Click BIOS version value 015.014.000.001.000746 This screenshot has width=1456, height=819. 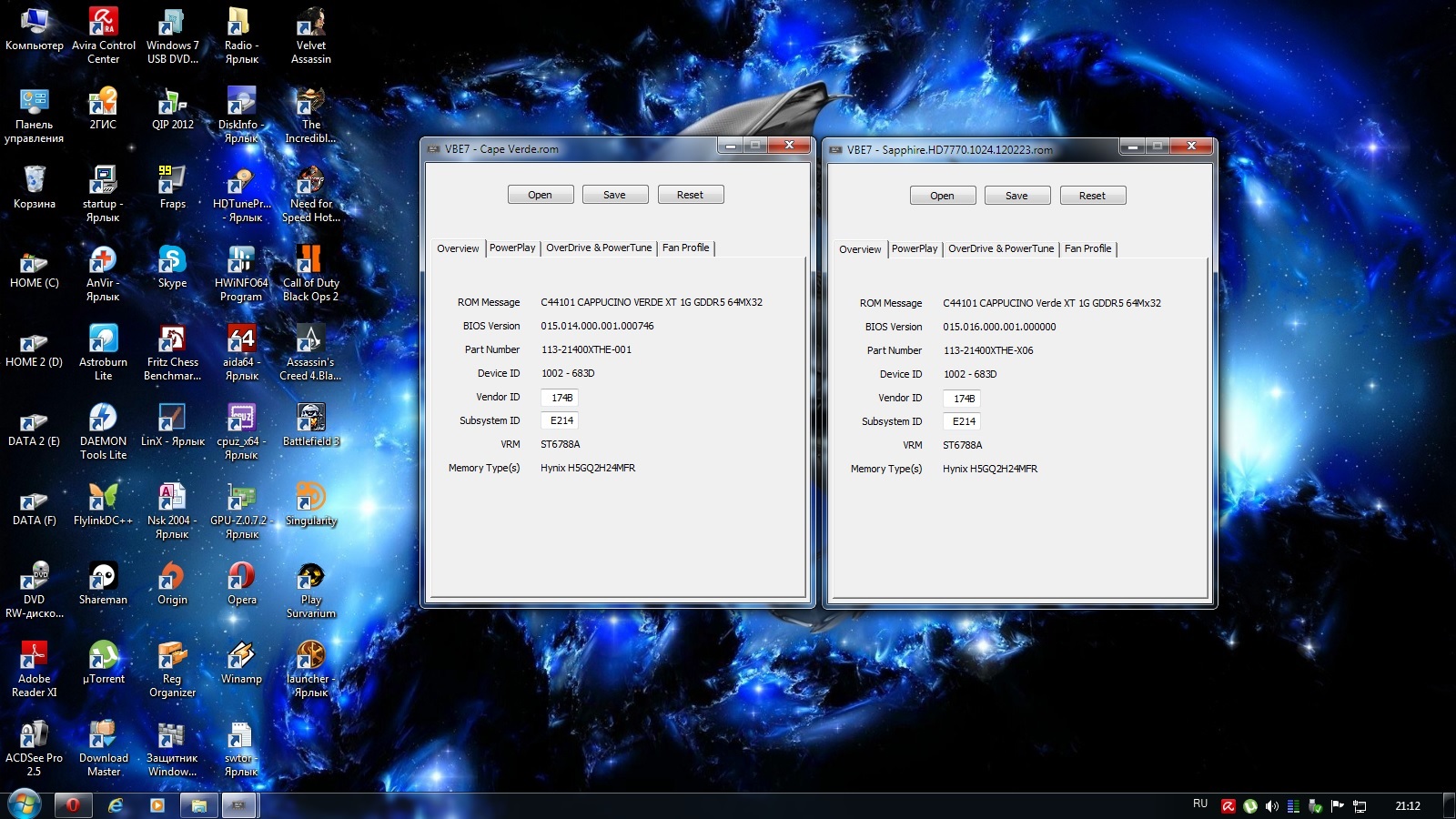pos(597,326)
